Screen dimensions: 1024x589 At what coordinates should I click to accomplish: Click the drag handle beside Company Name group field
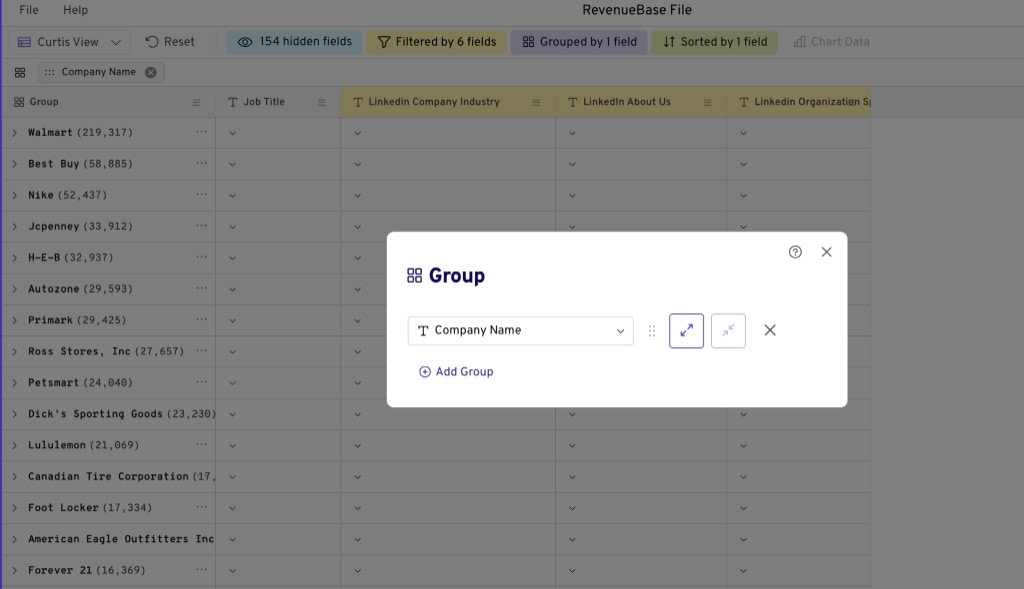click(x=652, y=330)
